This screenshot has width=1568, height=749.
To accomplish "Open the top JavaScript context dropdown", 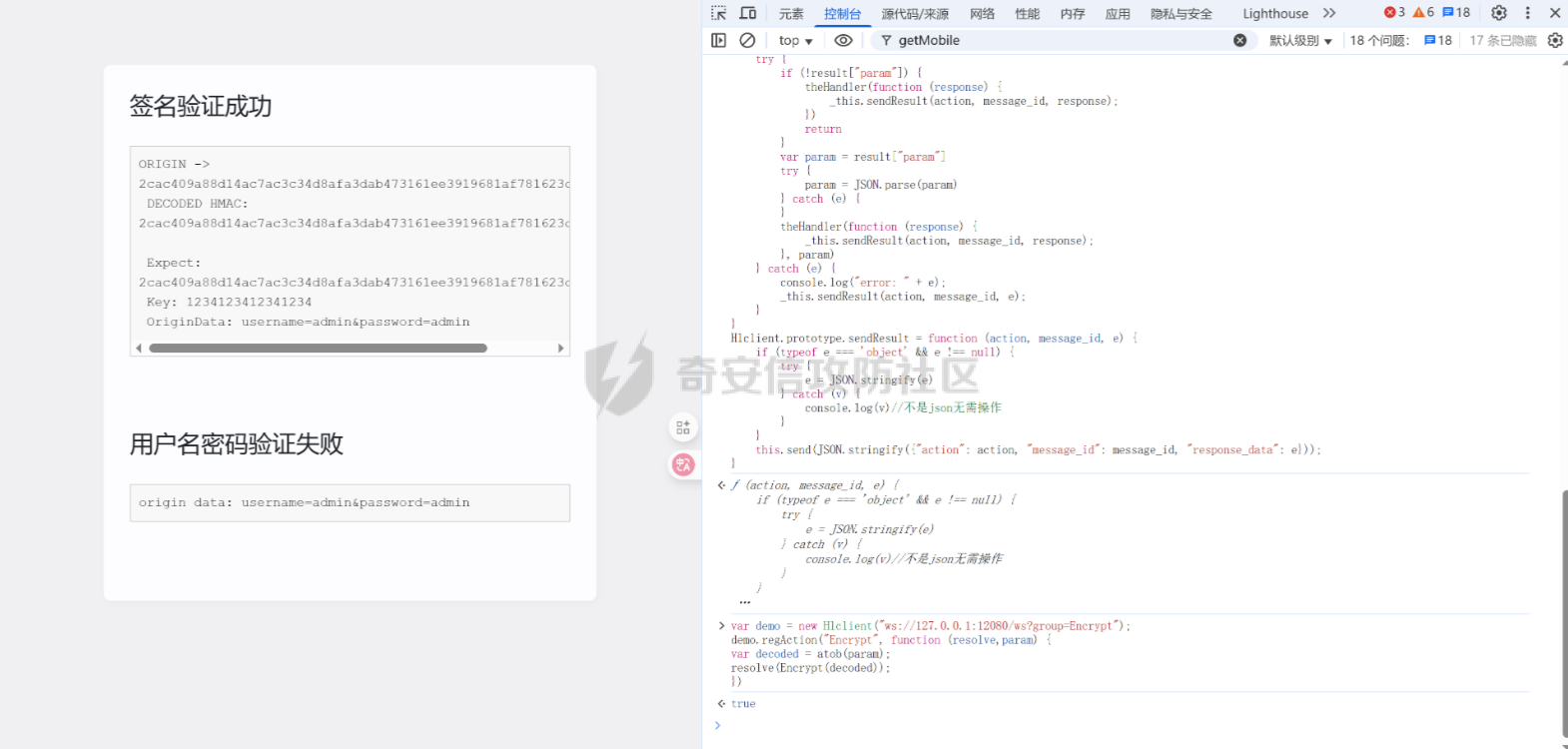I will coord(795,40).
